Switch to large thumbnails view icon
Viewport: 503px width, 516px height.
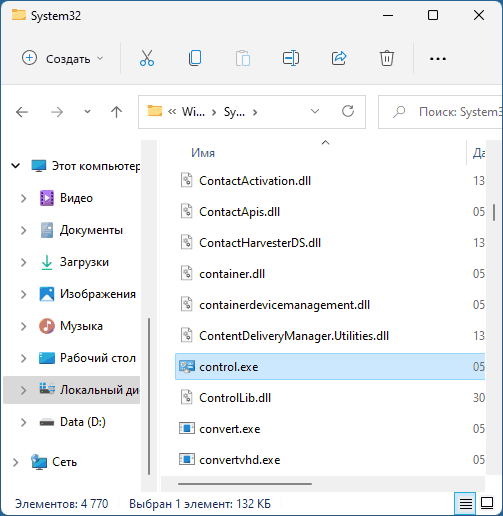(x=487, y=503)
